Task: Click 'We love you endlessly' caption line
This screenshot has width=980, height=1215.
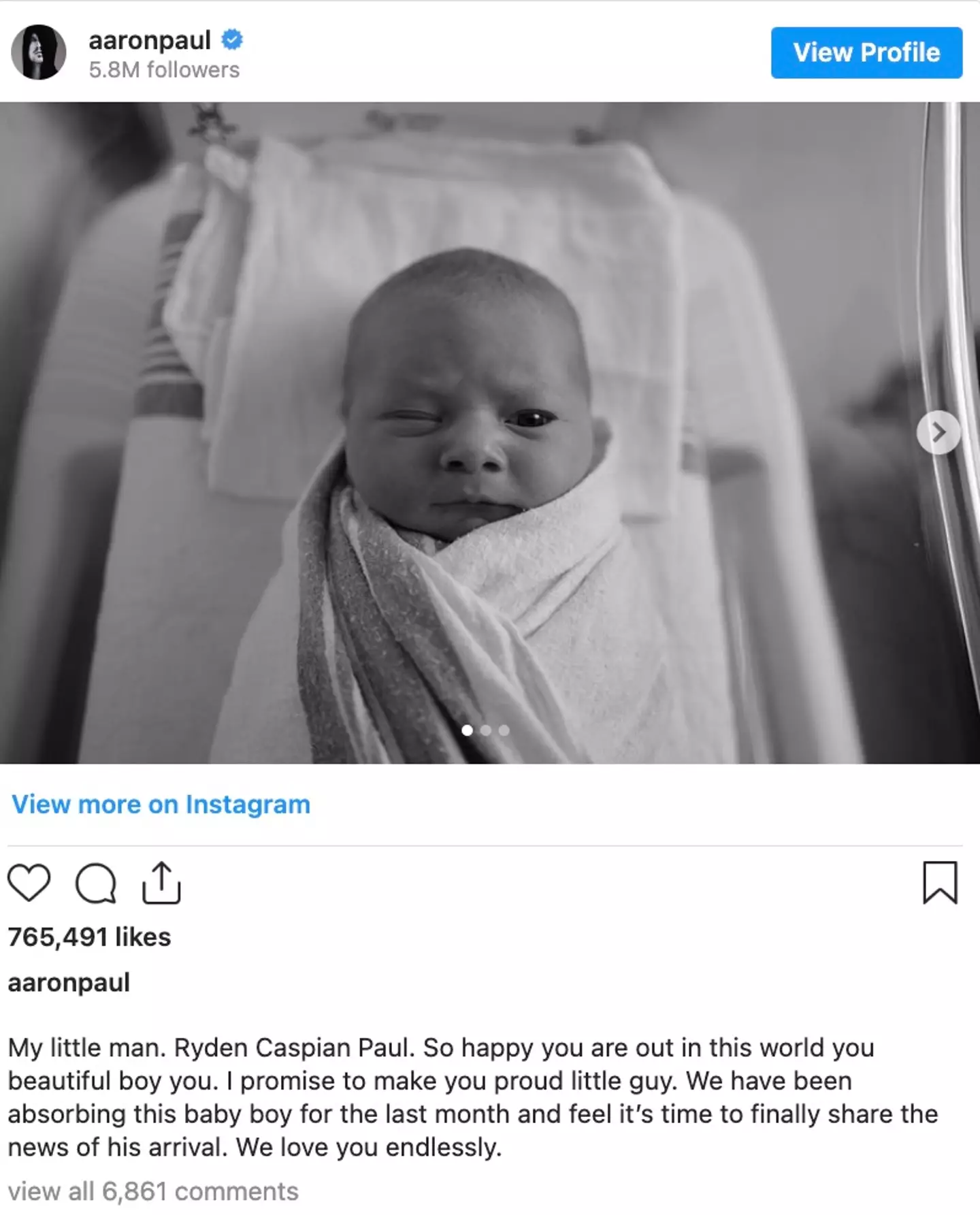Action: pyautogui.click(x=369, y=1148)
